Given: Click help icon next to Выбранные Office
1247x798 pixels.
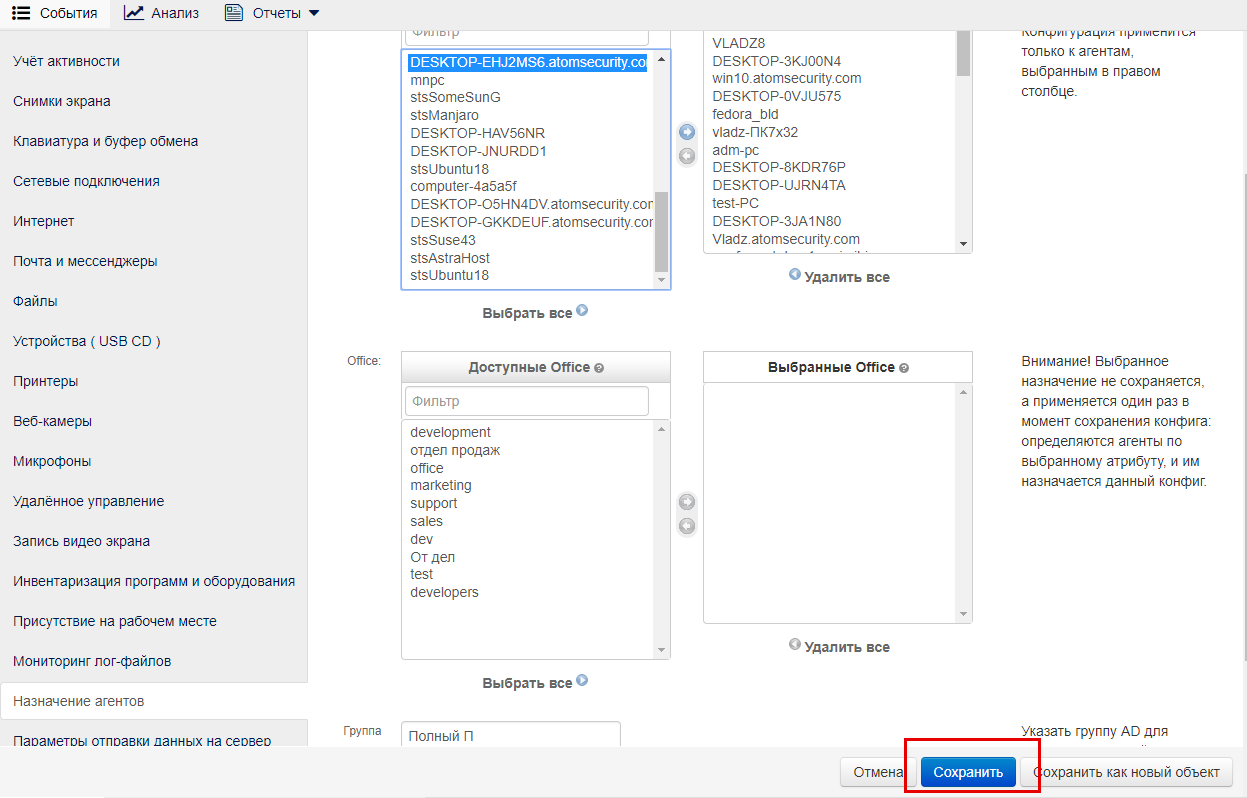Looking at the screenshot, I should pyautogui.click(x=904, y=368).
